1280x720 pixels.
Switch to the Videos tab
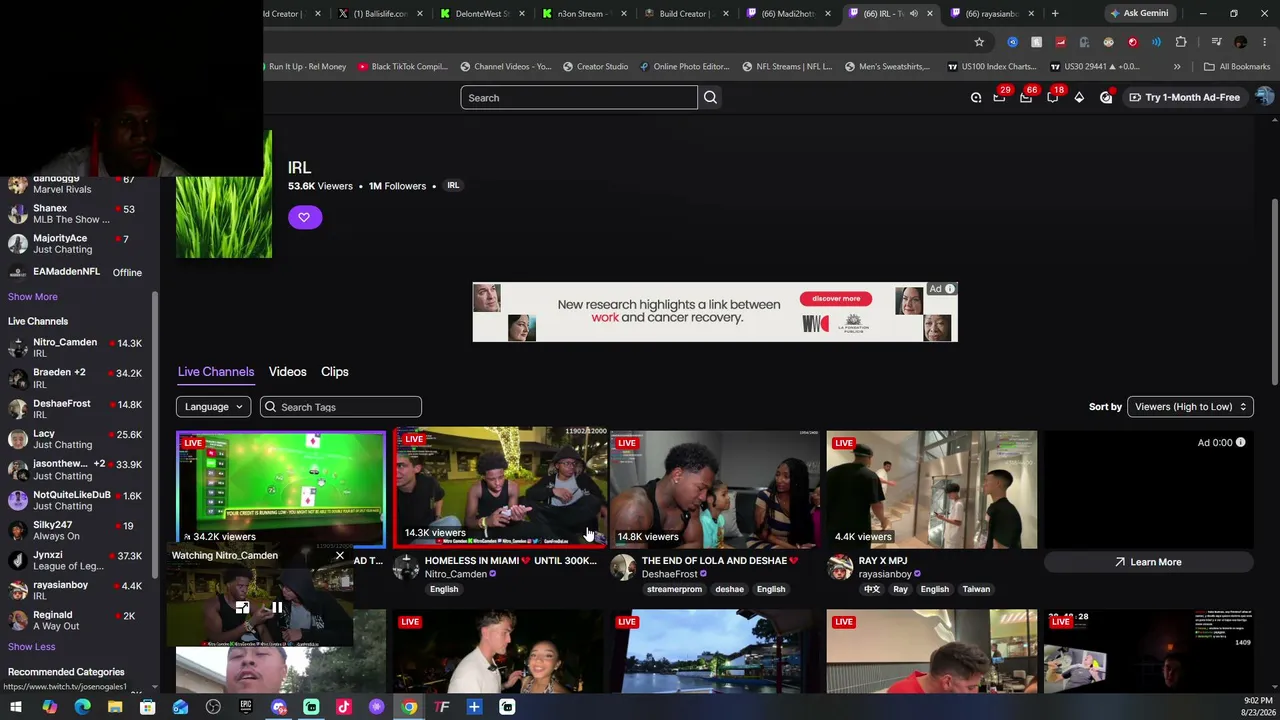click(287, 372)
